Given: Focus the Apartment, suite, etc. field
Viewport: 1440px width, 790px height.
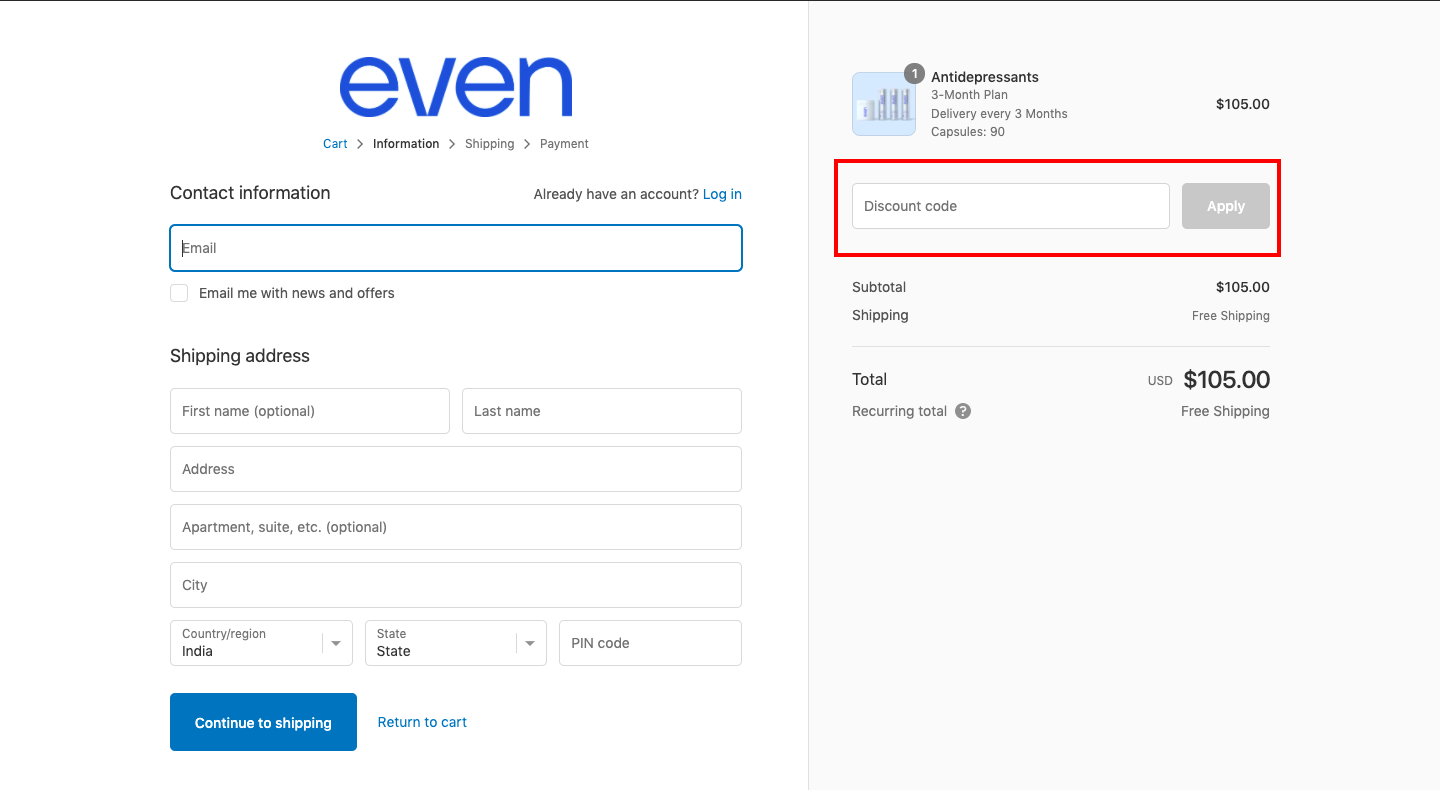Looking at the screenshot, I should pyautogui.click(x=456, y=527).
